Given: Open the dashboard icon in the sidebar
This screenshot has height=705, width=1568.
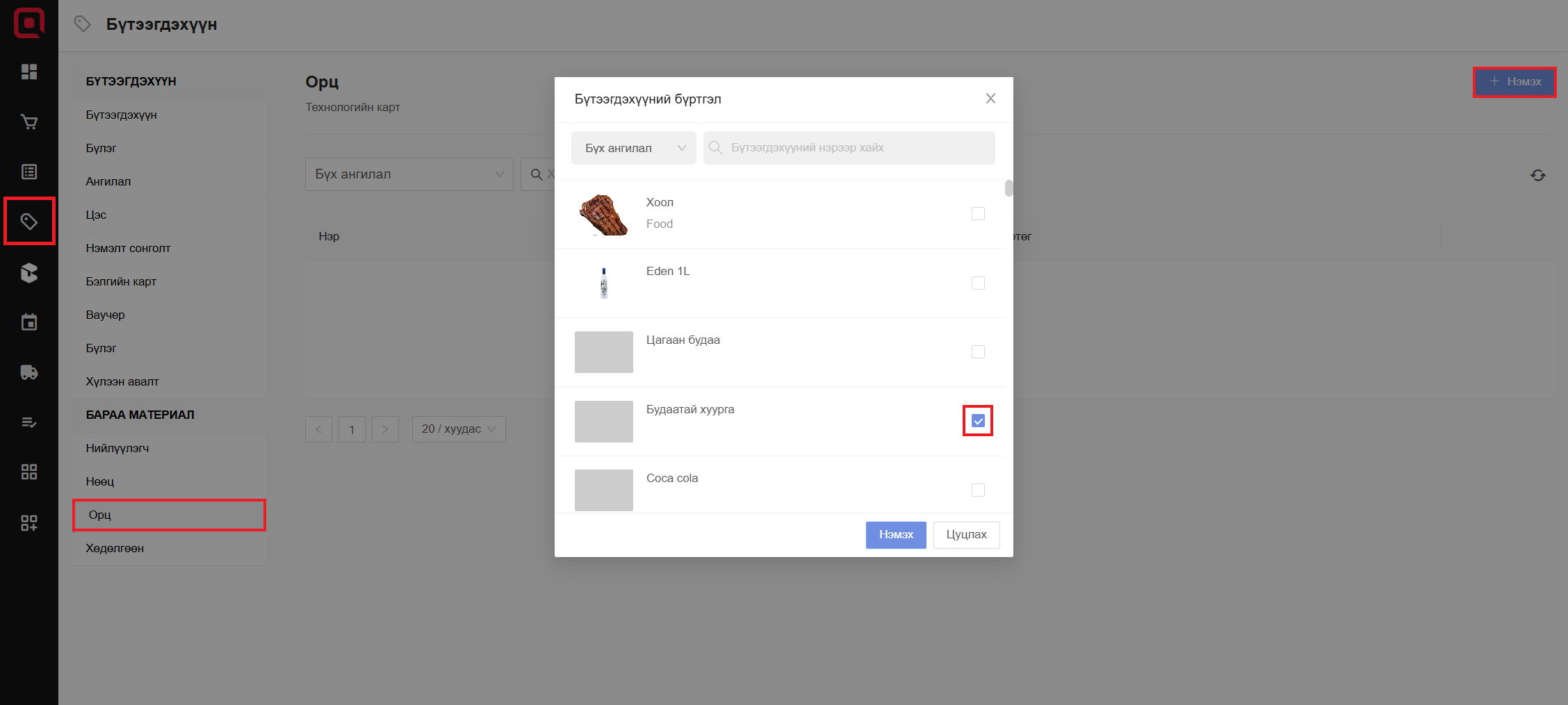Looking at the screenshot, I should tap(29, 72).
